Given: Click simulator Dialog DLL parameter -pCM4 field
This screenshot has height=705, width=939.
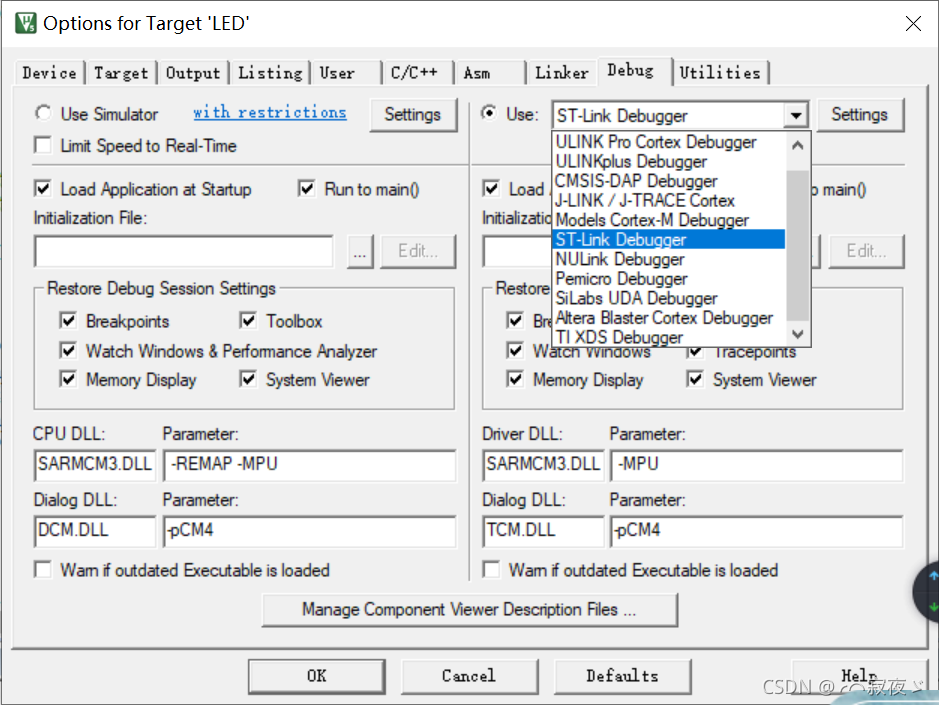Looking at the screenshot, I should coord(309,531).
